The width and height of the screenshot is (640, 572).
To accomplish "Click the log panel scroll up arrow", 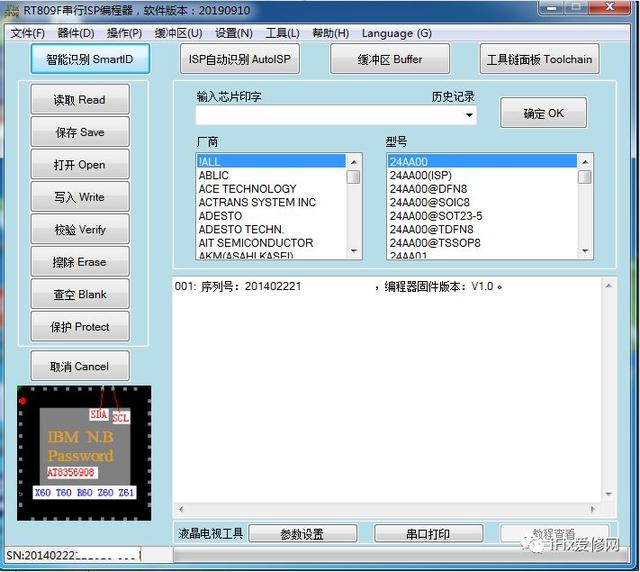I will tap(609, 286).
